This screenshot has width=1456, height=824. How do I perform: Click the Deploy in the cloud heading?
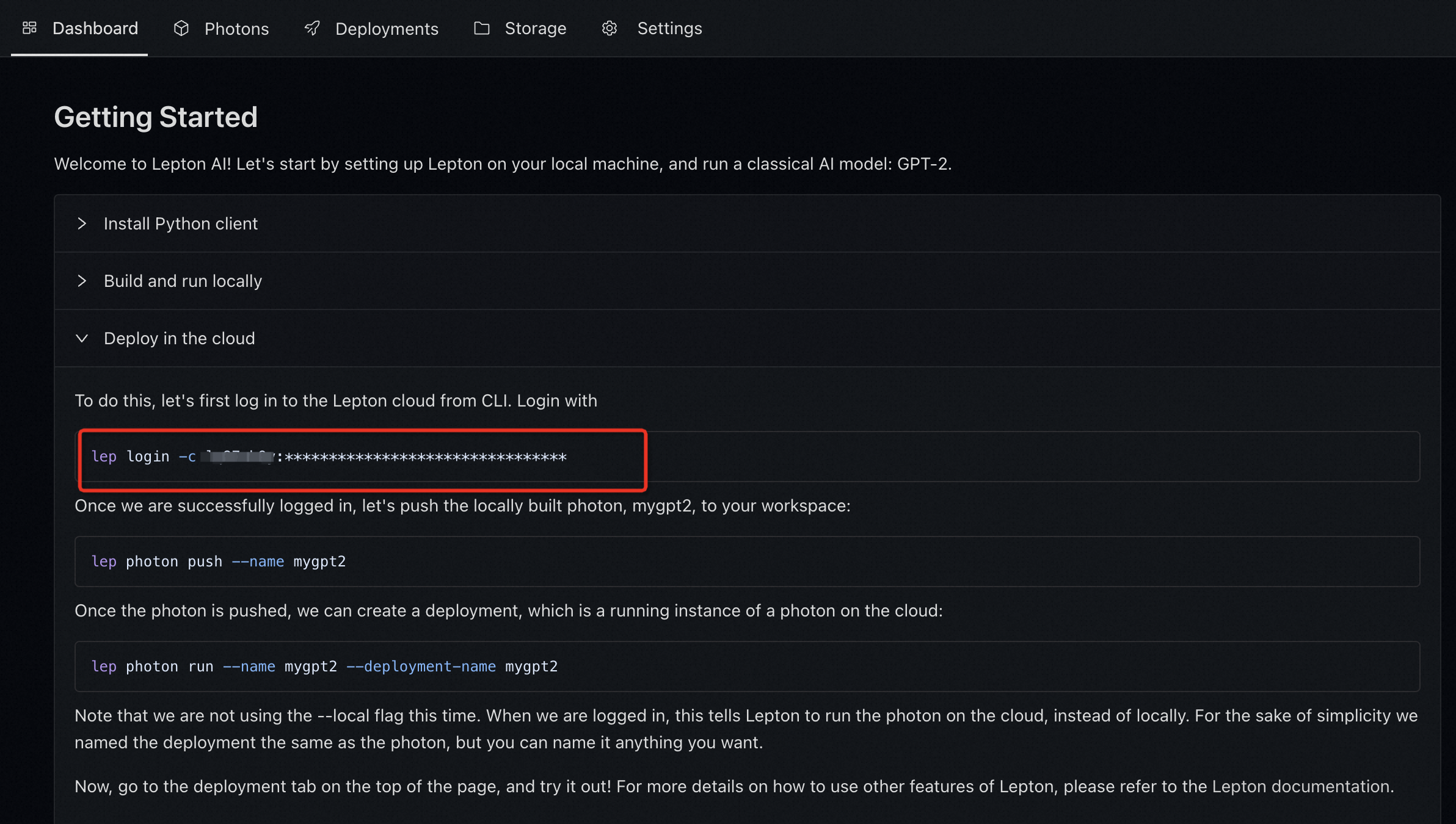point(179,338)
